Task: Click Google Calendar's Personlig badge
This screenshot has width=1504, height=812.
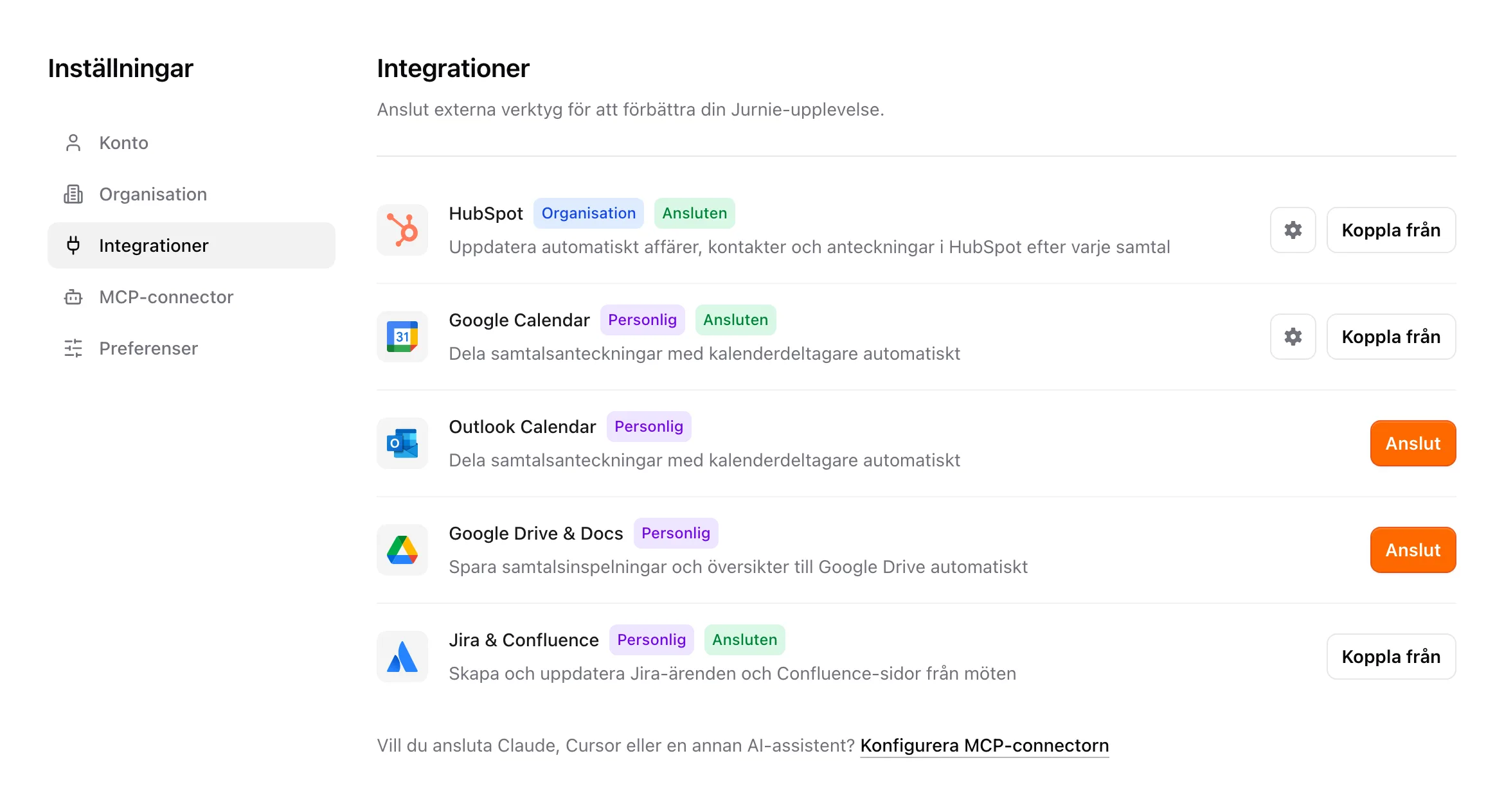Action: tap(642, 320)
